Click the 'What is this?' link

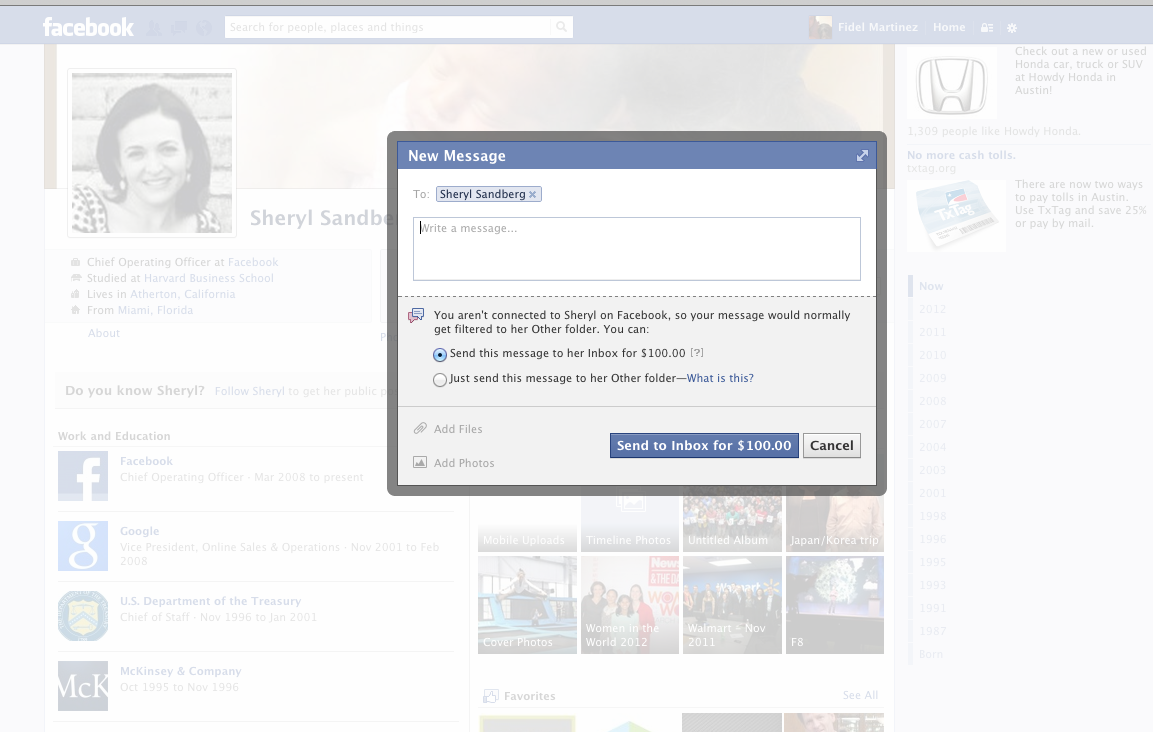[x=720, y=378]
